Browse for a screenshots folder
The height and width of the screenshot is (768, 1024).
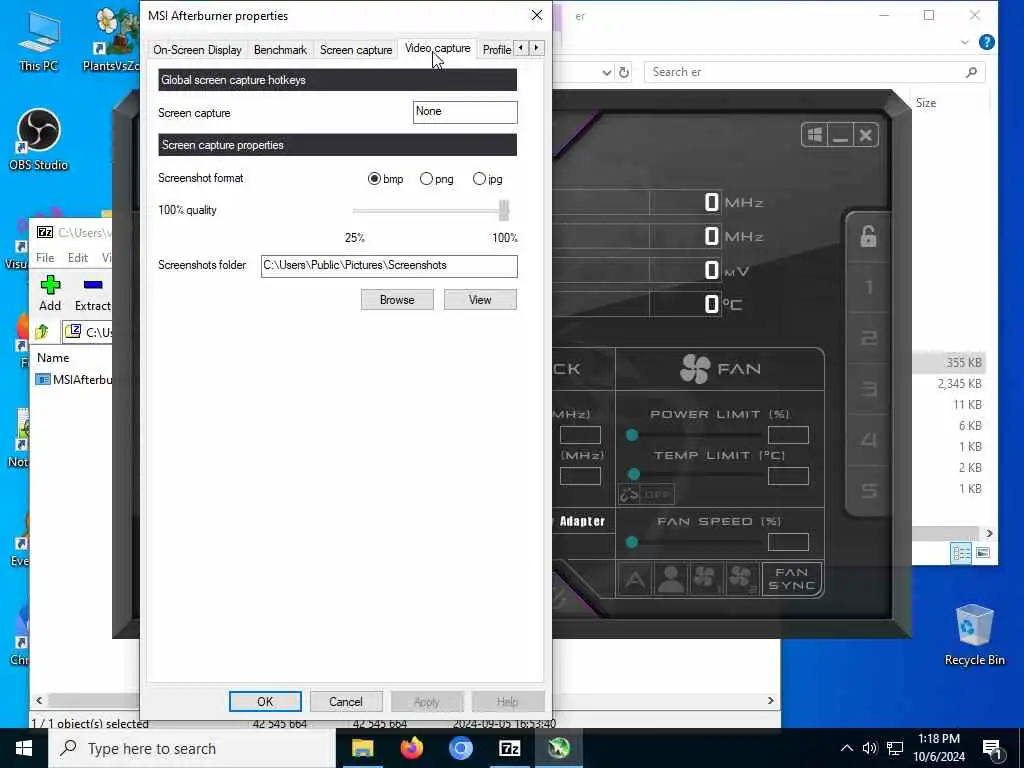tap(397, 300)
